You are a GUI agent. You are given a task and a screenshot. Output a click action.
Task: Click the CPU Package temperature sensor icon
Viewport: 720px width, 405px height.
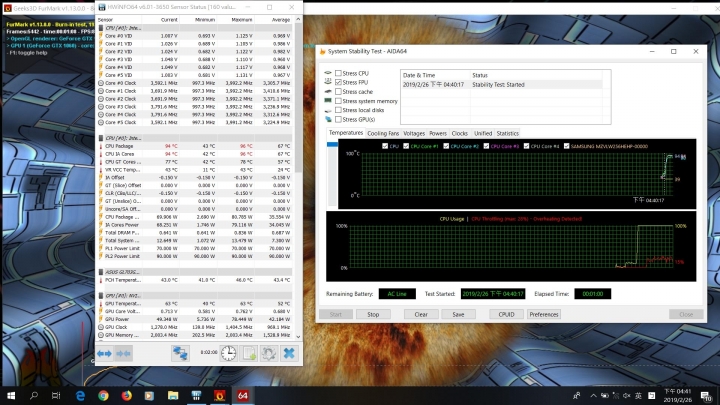pos(101,146)
